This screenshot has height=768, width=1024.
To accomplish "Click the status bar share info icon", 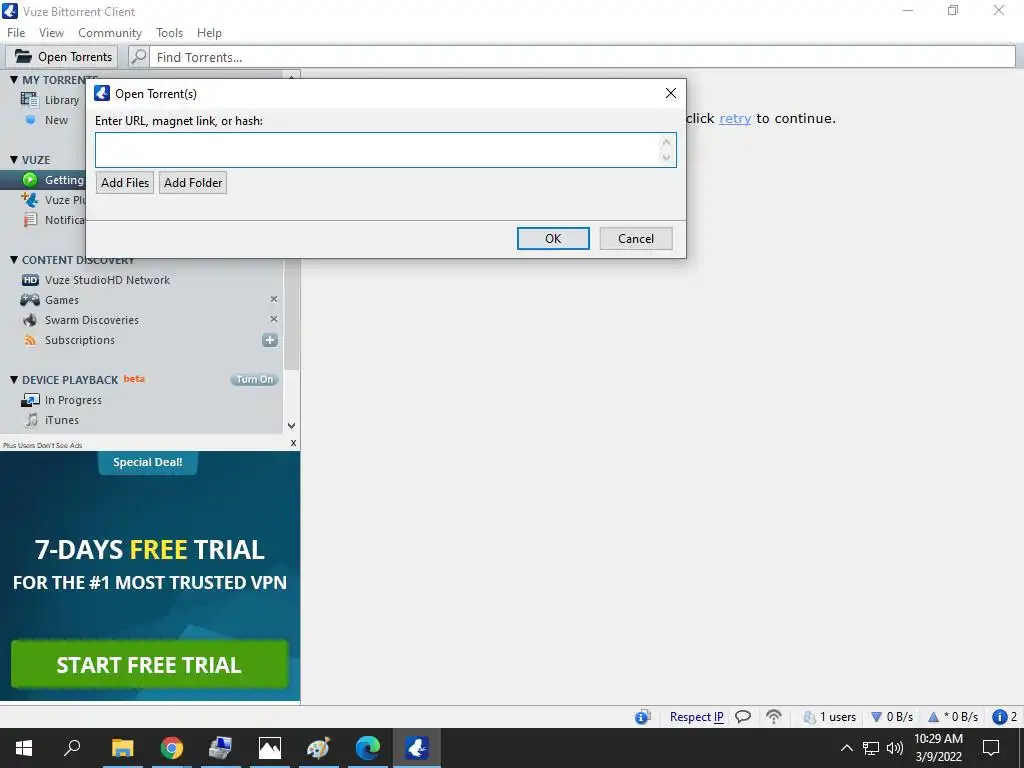I will (643, 717).
